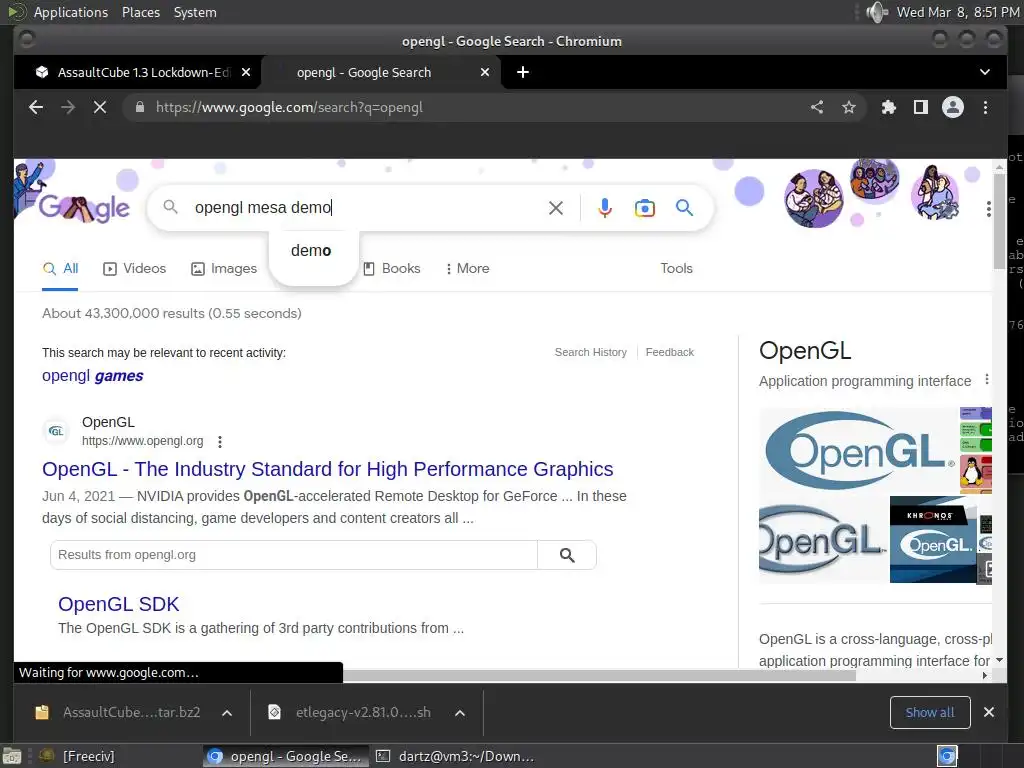Open 'opengl games' suggested search
The image size is (1024, 768).
click(93, 376)
